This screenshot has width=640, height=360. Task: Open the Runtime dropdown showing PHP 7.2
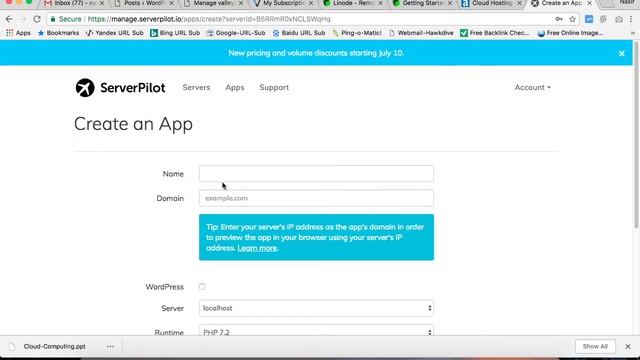316,330
